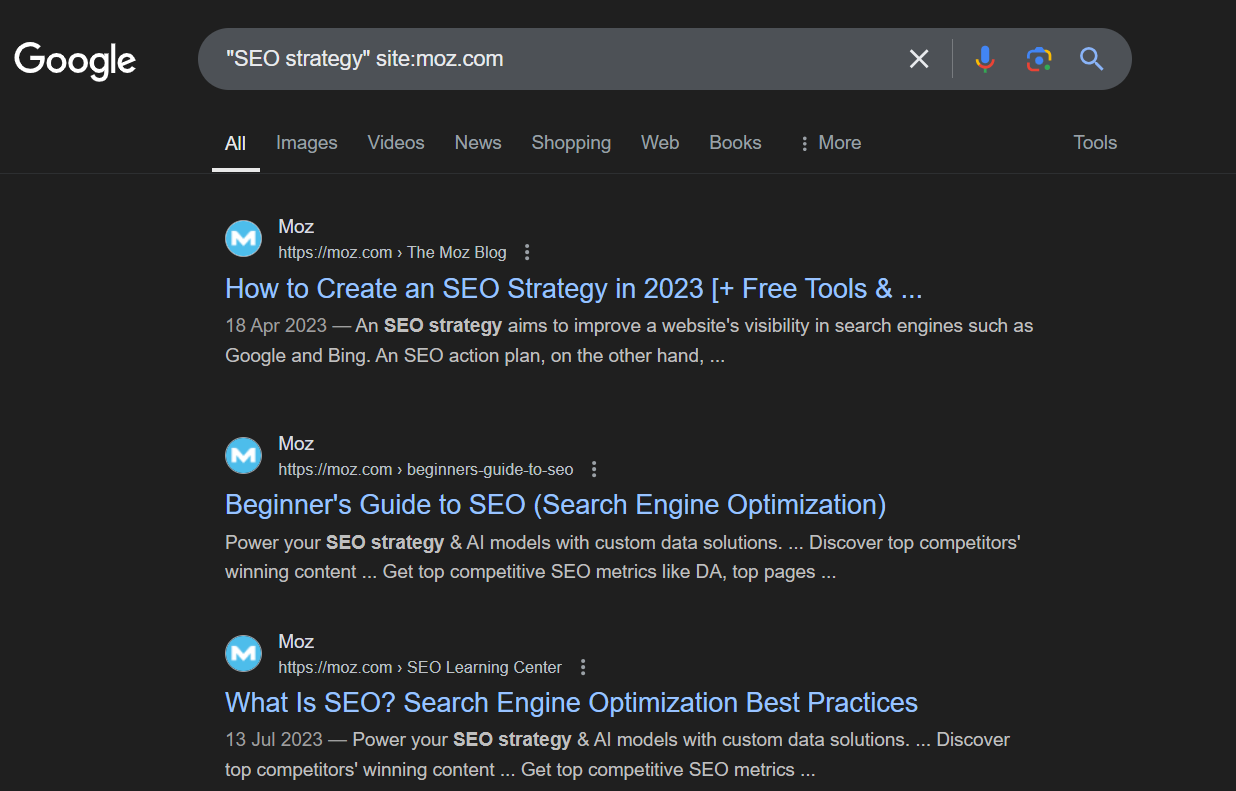Click the moz.com › The Moz Blog URL
The image size is (1236, 791).
392,252
